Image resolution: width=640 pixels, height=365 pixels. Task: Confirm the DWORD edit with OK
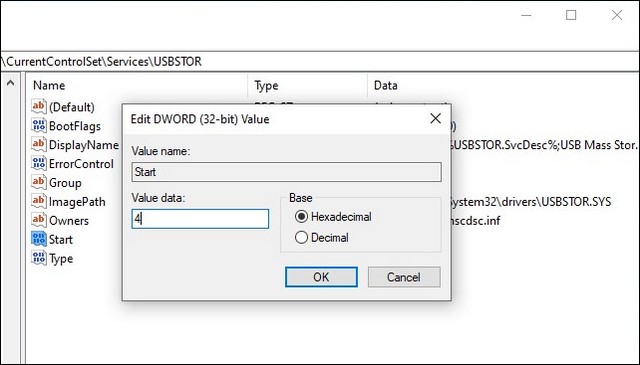point(321,277)
